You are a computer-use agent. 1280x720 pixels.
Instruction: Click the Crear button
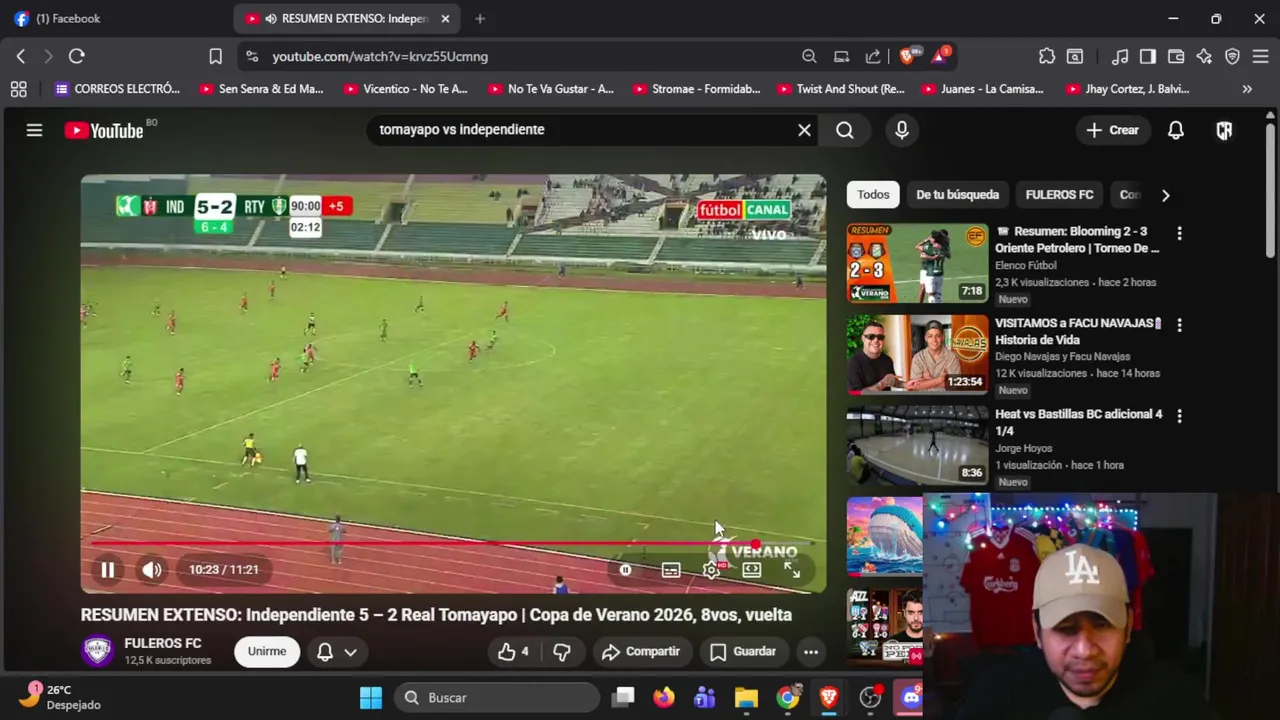(x=1112, y=130)
